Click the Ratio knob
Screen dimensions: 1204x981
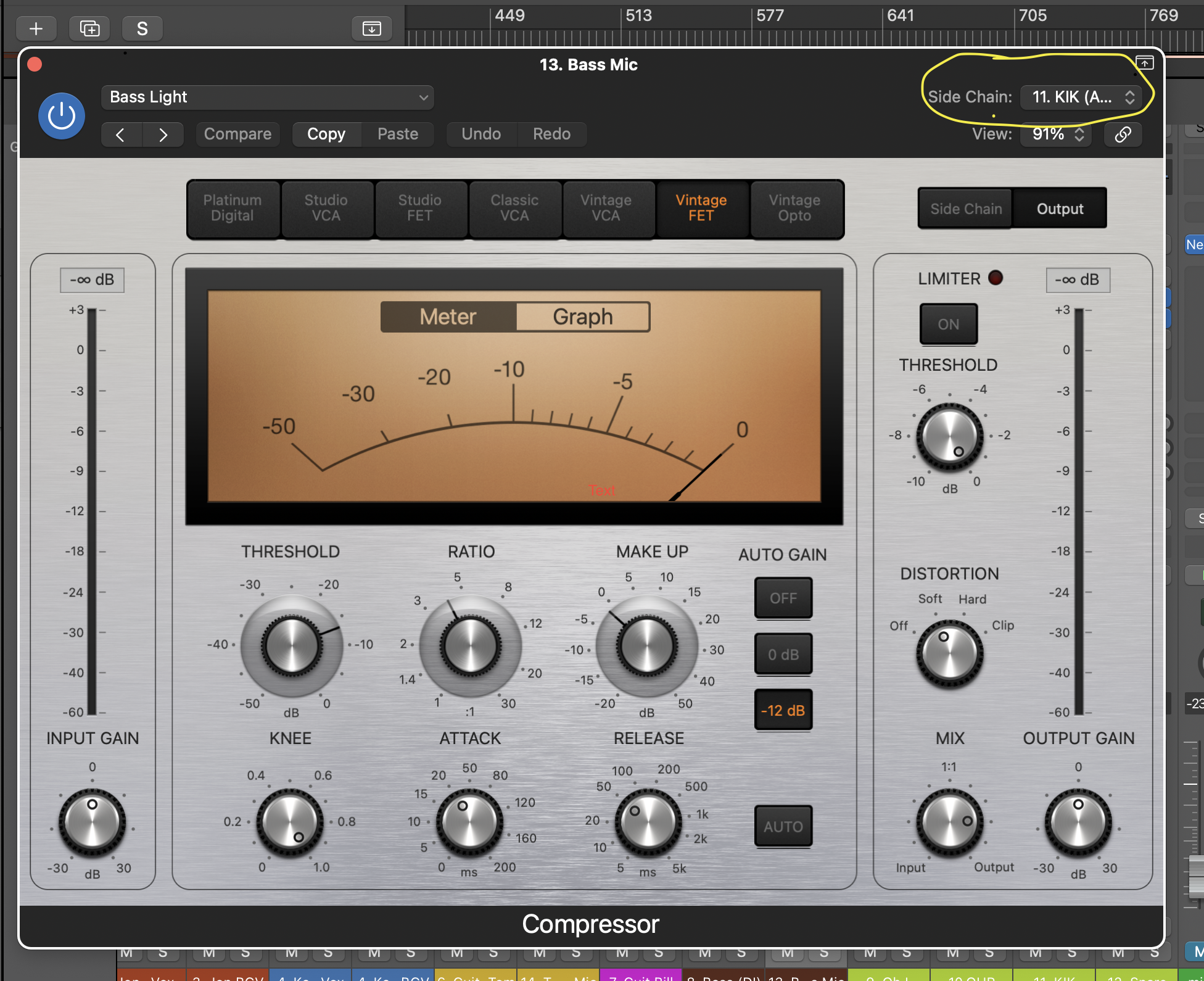(470, 646)
